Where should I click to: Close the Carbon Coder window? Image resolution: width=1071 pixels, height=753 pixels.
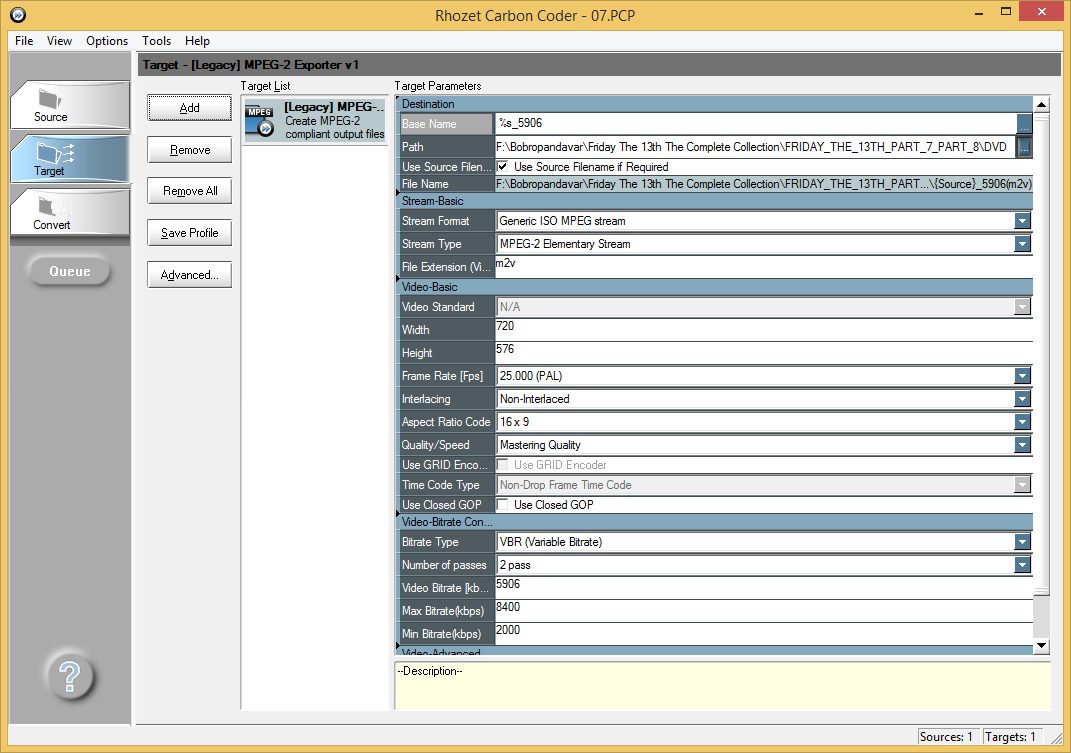pos(1042,12)
